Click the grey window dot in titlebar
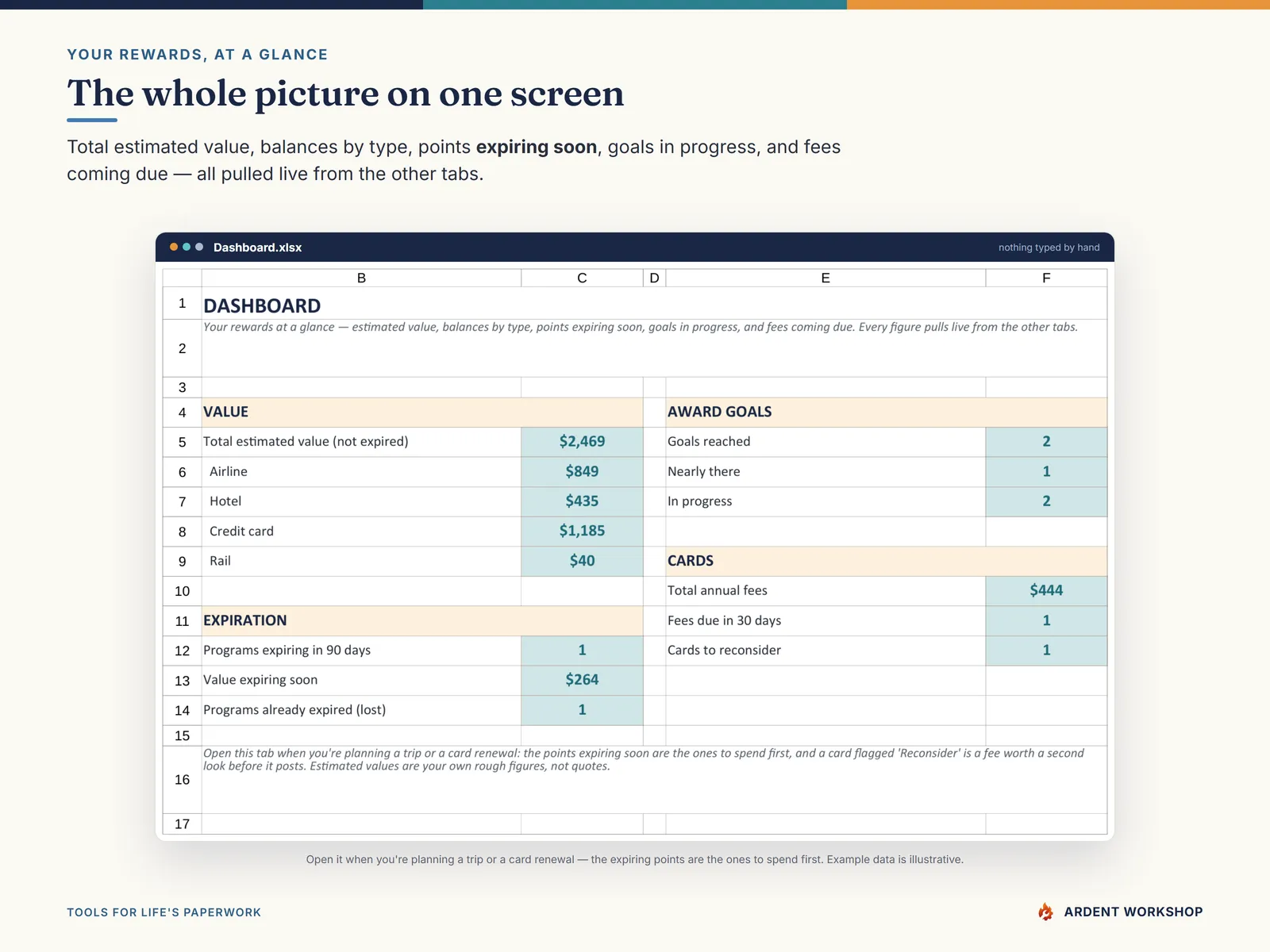The width and height of the screenshot is (1270, 952). coord(199,247)
